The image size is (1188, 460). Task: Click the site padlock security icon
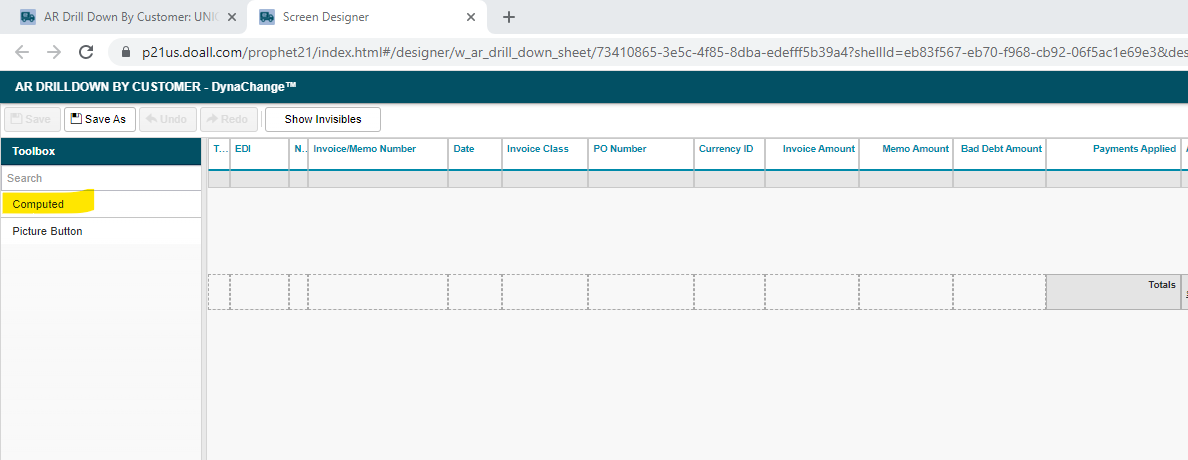126,51
